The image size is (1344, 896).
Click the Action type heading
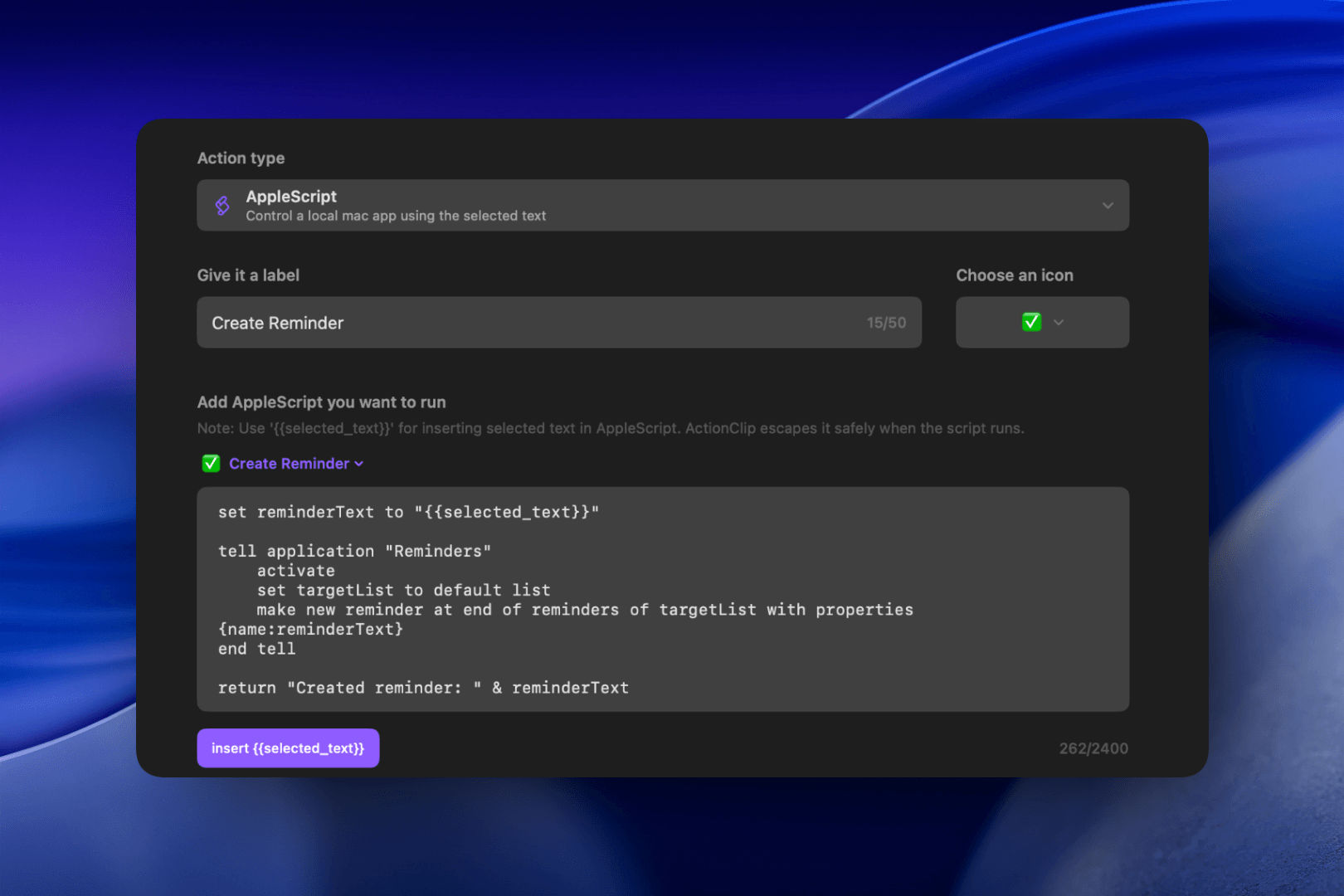[x=241, y=158]
